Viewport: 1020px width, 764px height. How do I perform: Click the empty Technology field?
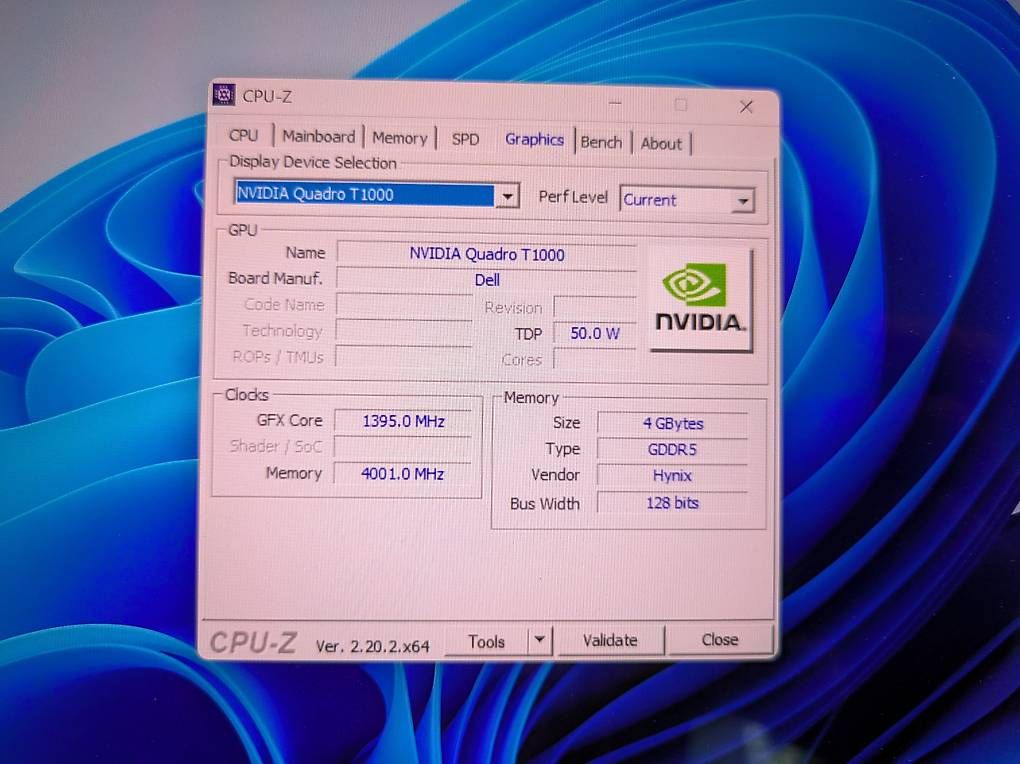coord(405,331)
